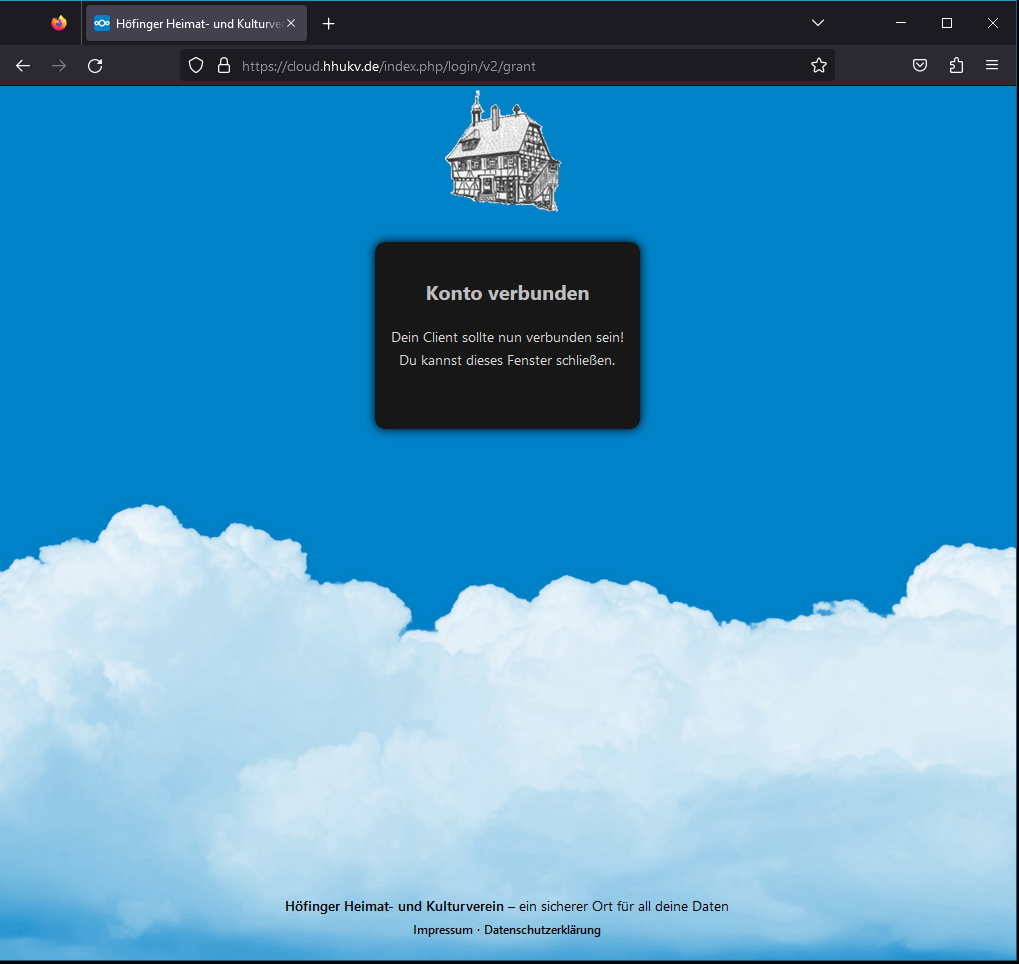1019x964 pixels.
Task: Select the Höfinger Heimat- und Kulturverein tab
Action: [x=196, y=23]
